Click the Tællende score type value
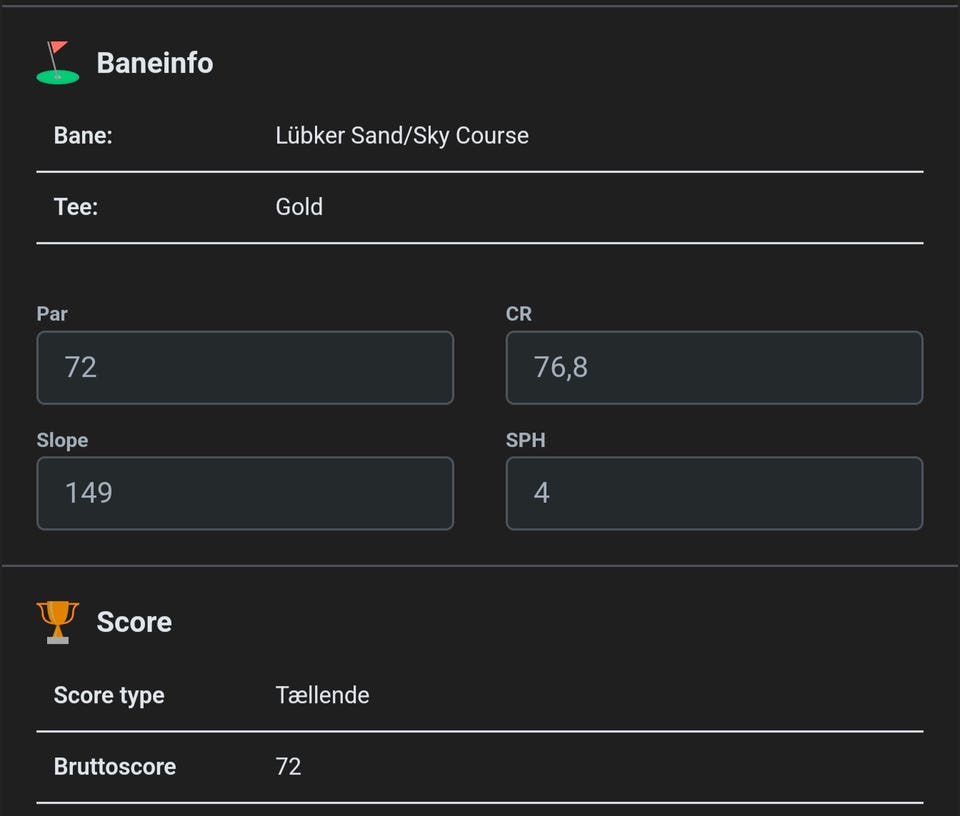The image size is (960, 816). click(322, 695)
